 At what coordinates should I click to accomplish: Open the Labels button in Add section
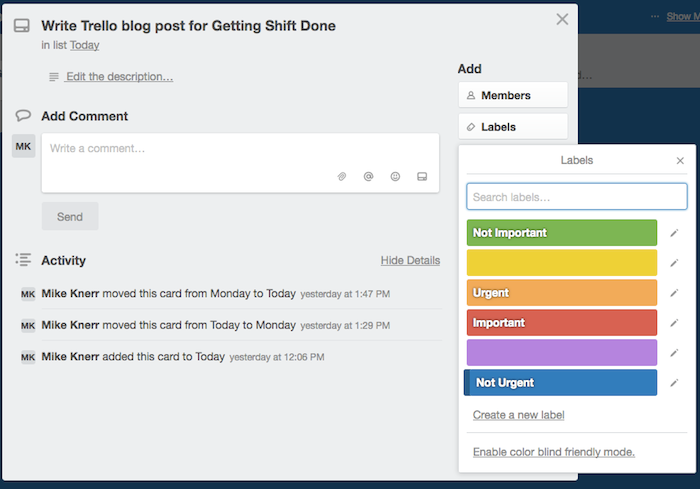513,127
